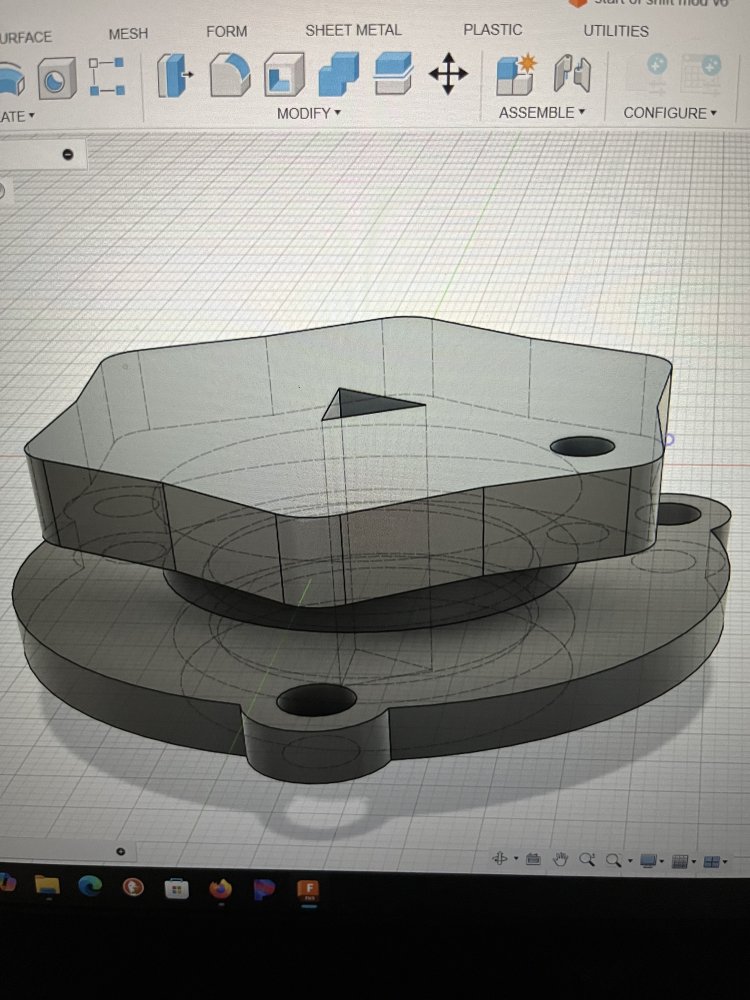This screenshot has width=750, height=1000.
Task: Launch Firefox from the taskbar
Action: 220,888
